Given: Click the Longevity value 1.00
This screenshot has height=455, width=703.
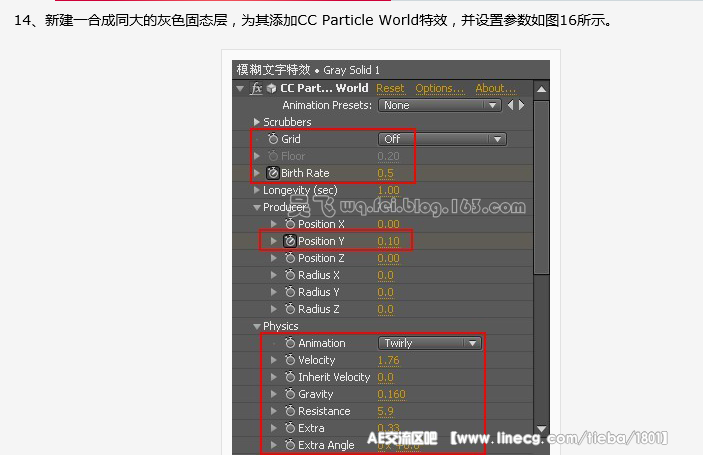Looking at the screenshot, I should (388, 191).
